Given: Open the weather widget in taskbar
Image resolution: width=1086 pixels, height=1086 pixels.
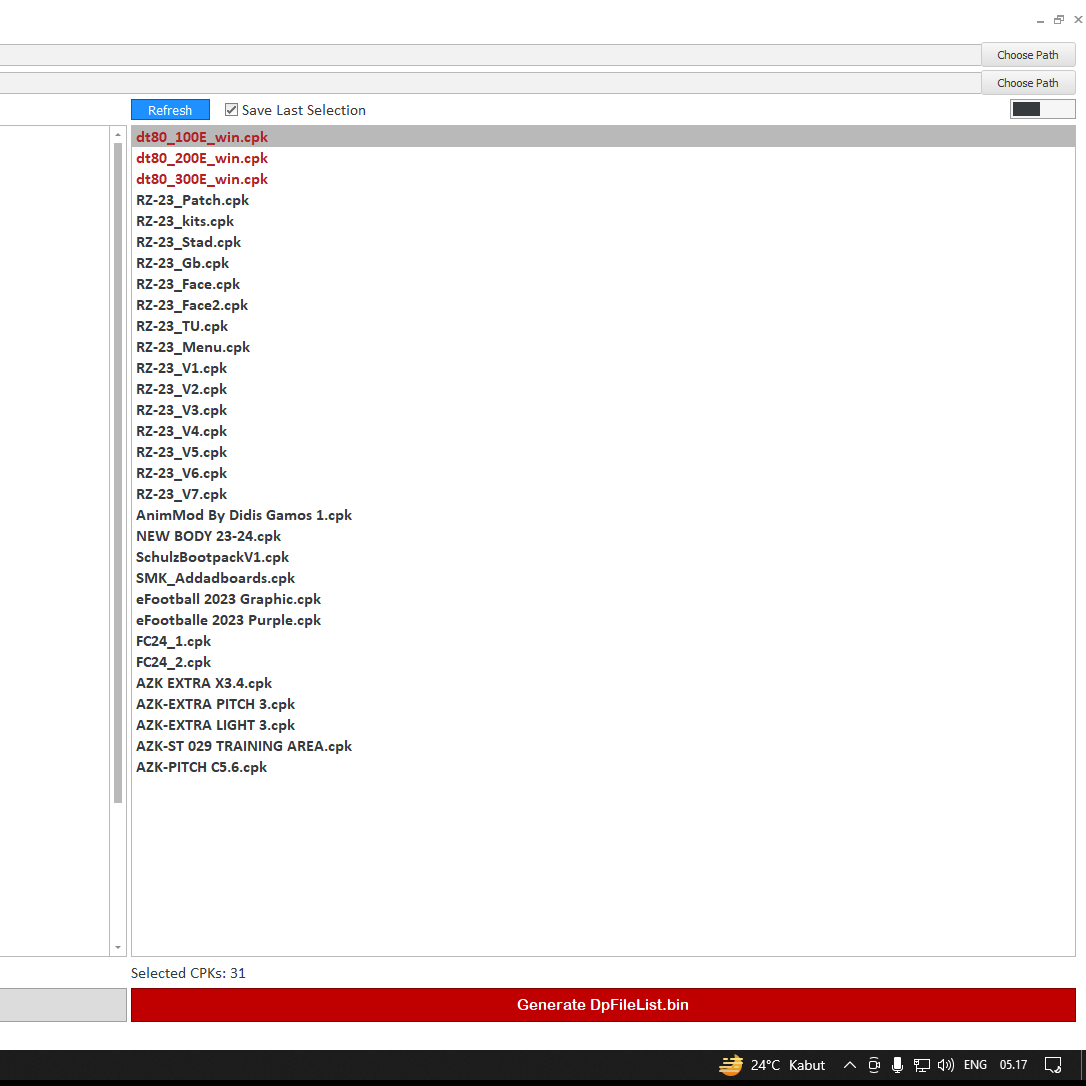Looking at the screenshot, I should click(x=772, y=1065).
